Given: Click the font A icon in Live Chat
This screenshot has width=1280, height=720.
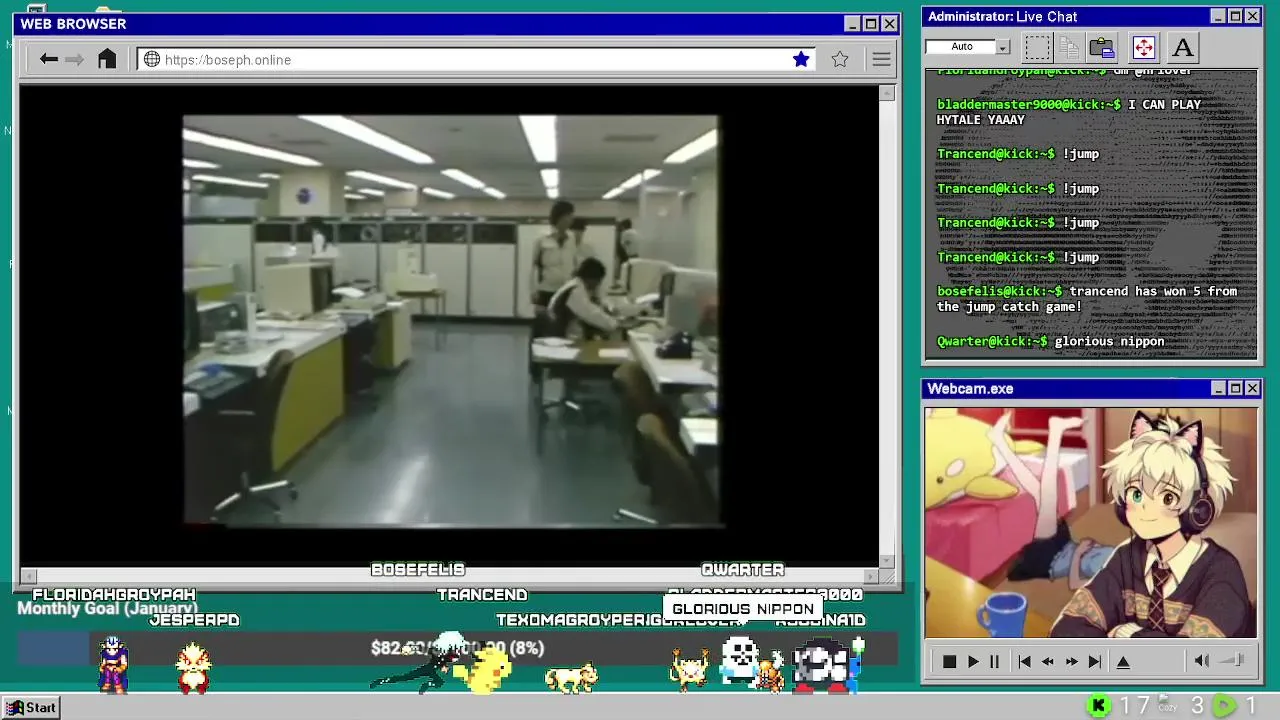Looking at the screenshot, I should tap(1183, 47).
